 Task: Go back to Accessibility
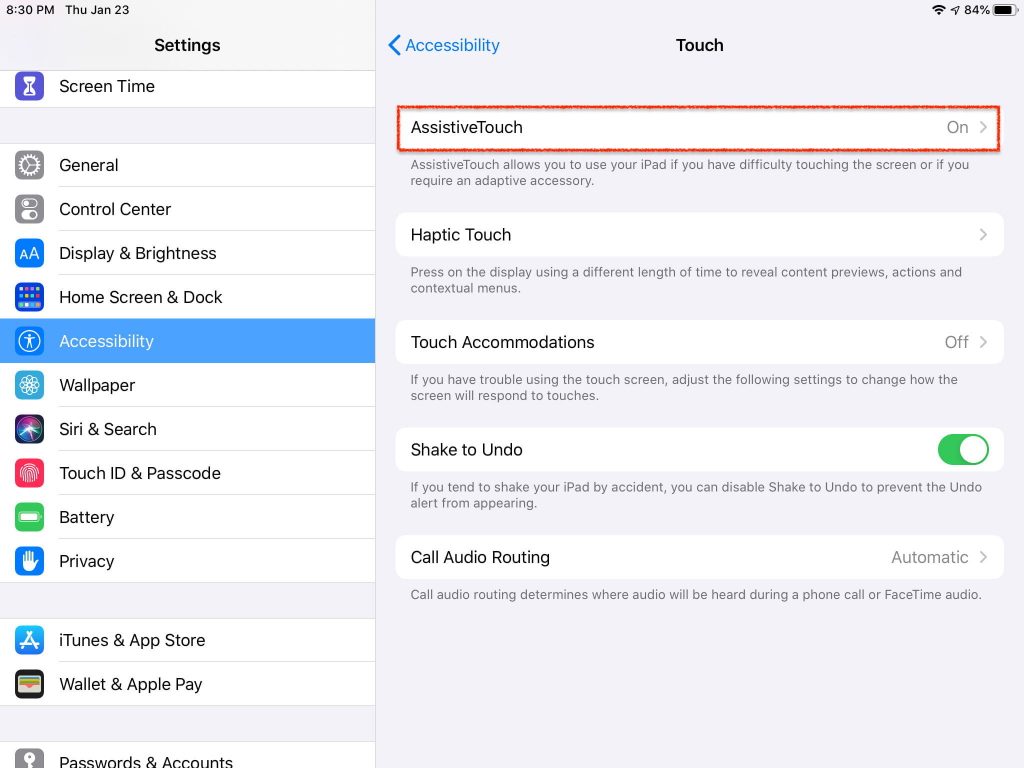[x=444, y=45]
